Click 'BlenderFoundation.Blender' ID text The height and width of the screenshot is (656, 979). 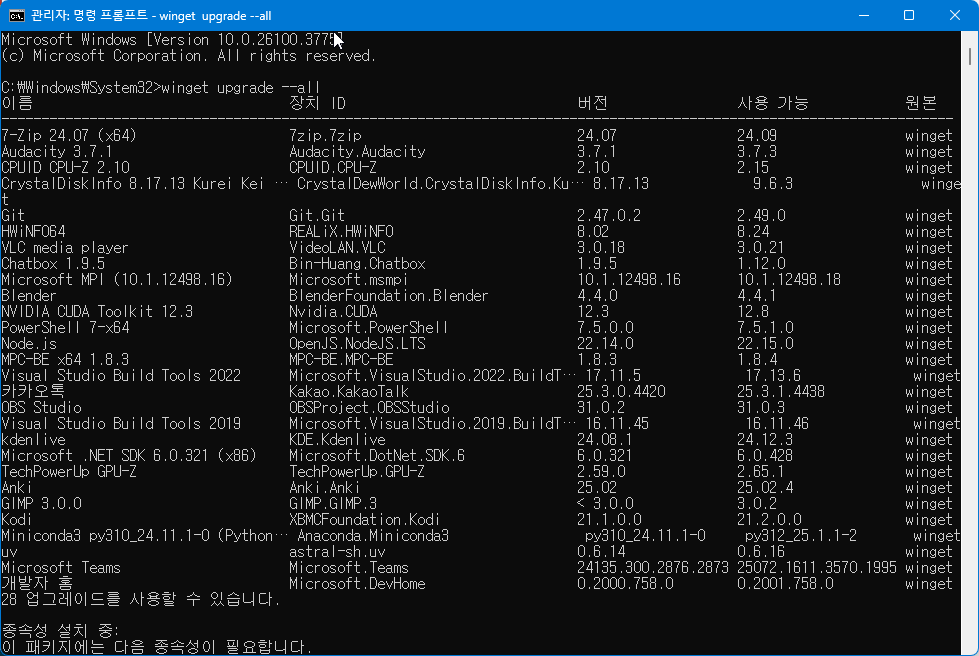388,296
